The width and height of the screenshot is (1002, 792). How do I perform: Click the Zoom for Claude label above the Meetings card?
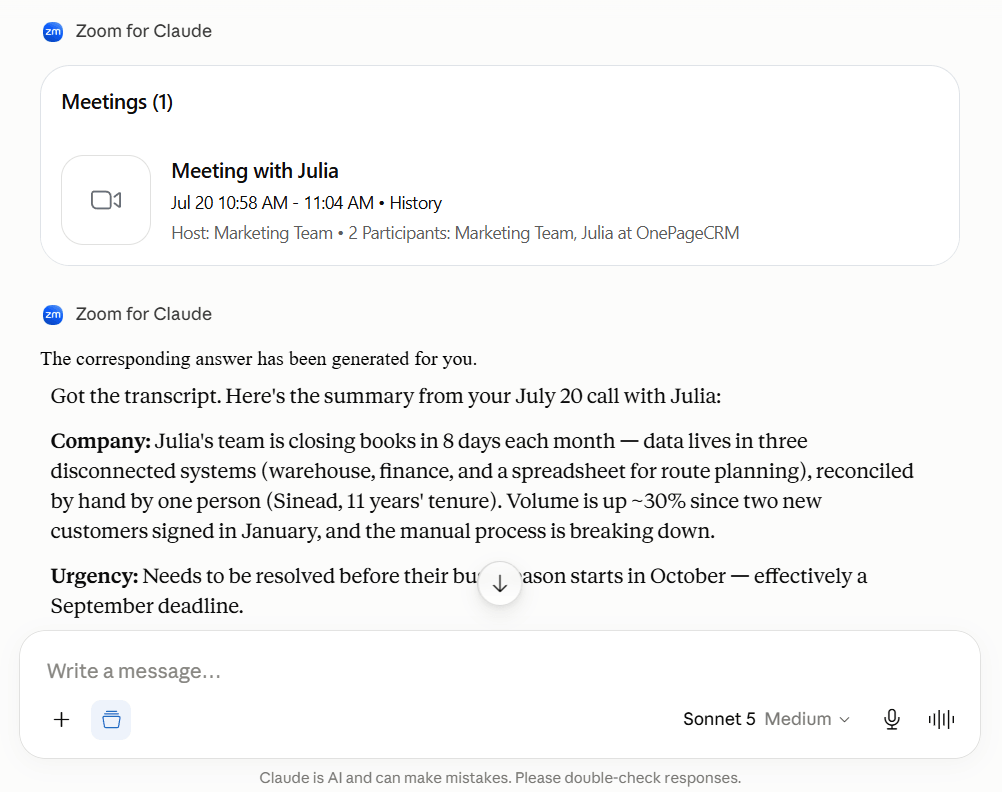click(x=144, y=31)
